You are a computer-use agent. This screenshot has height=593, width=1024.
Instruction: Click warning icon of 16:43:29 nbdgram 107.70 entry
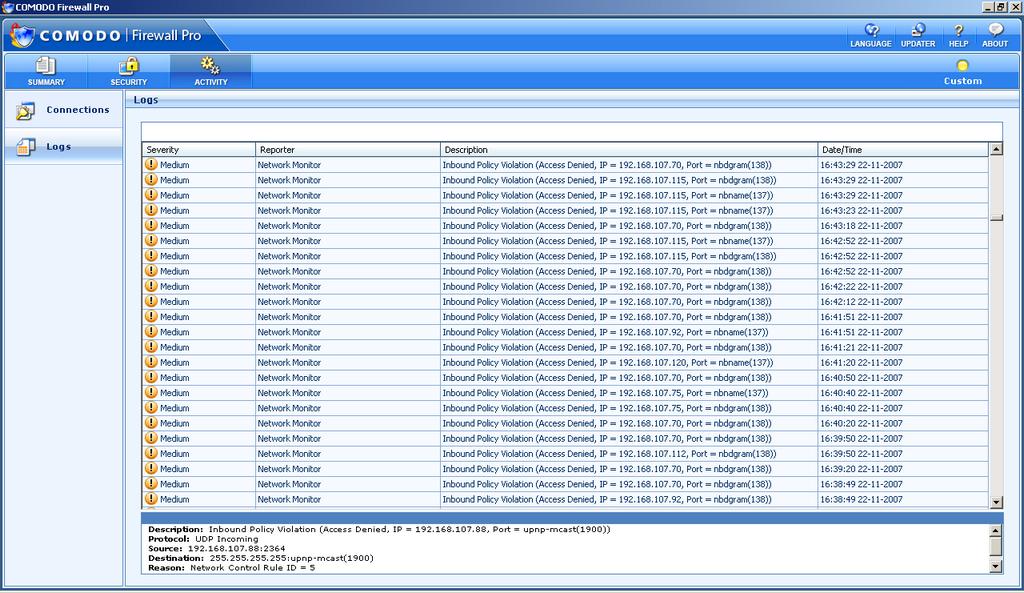[x=151, y=164]
